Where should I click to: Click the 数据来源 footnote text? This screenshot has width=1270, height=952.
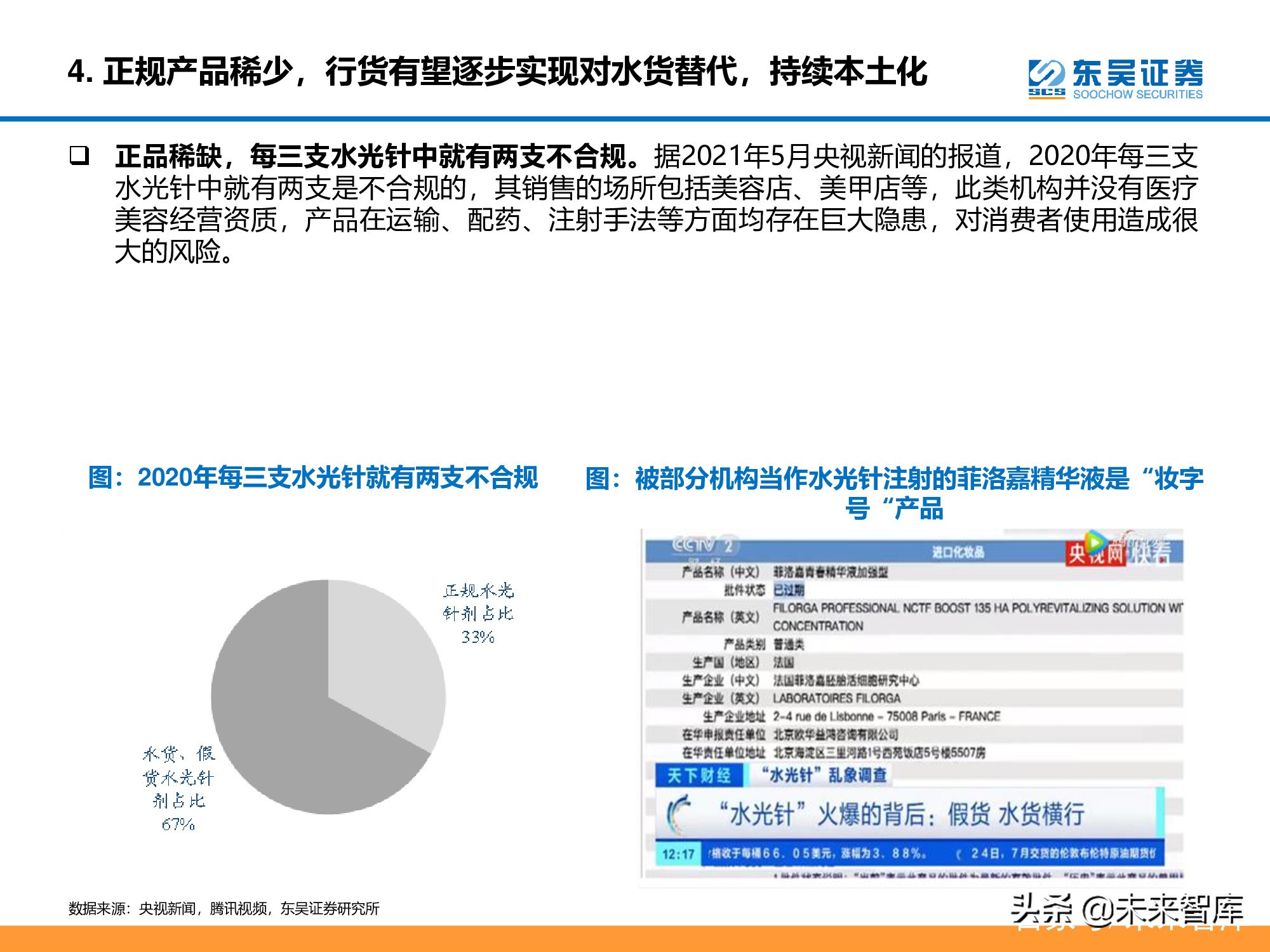pos(224,909)
